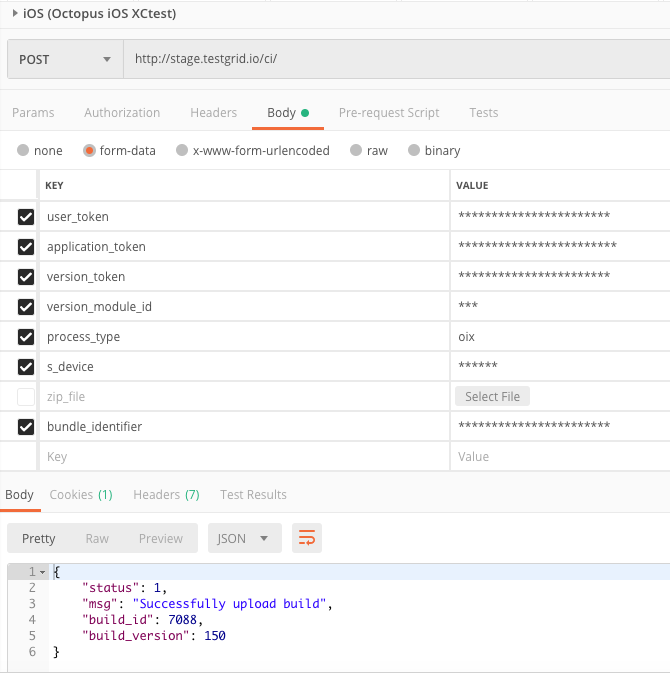Open the response Cookies (1) tab
The height and width of the screenshot is (673, 670).
81,495
